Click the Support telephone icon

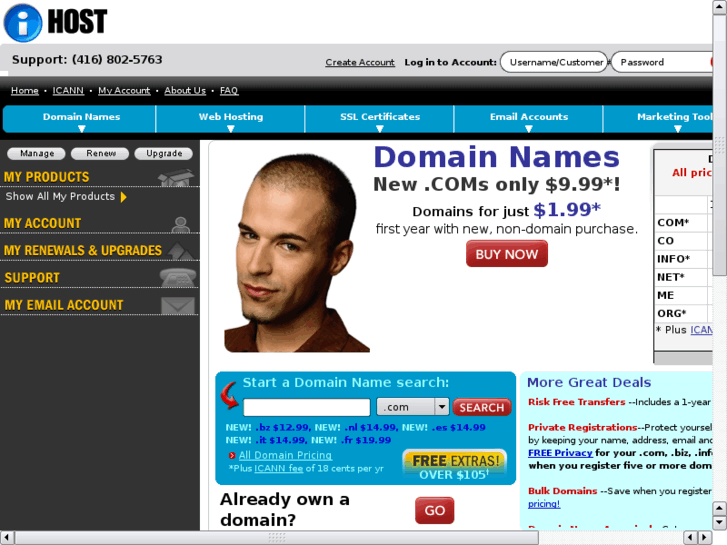[178, 277]
